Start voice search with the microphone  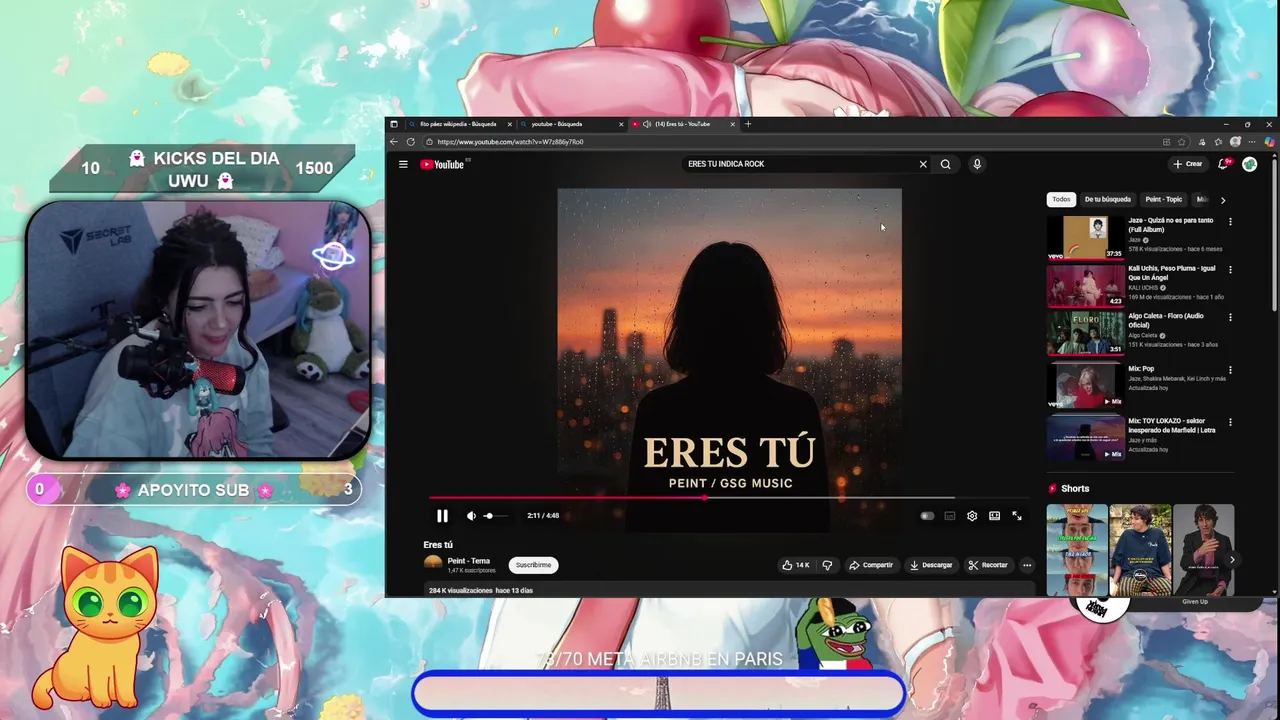[977, 164]
